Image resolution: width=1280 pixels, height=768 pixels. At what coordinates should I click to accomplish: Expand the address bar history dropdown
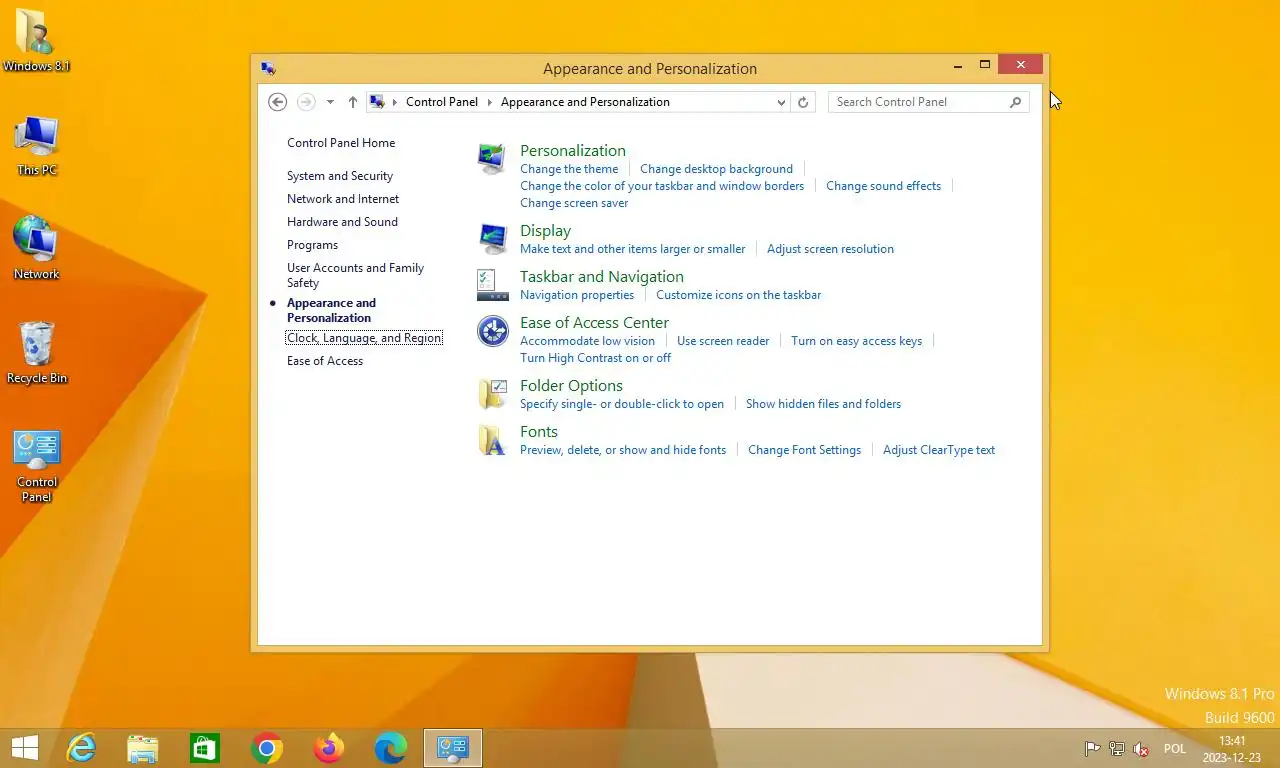[x=781, y=102]
